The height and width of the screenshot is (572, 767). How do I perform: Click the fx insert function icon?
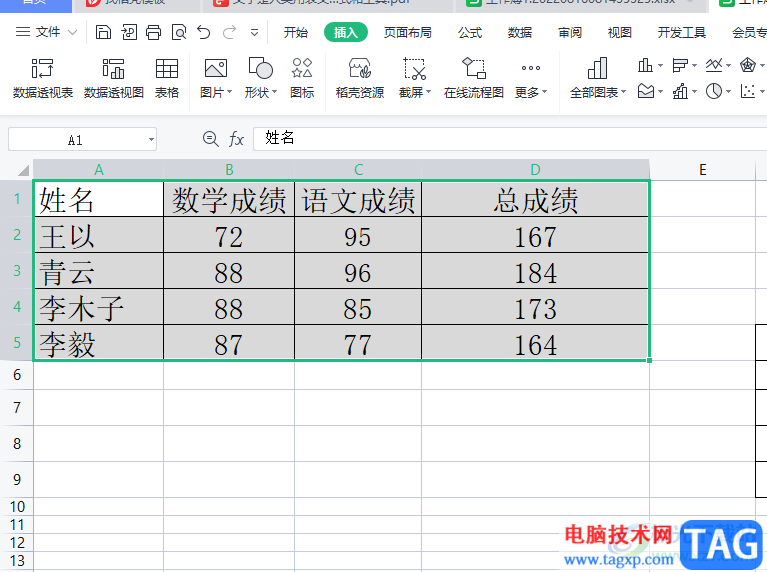(x=236, y=139)
